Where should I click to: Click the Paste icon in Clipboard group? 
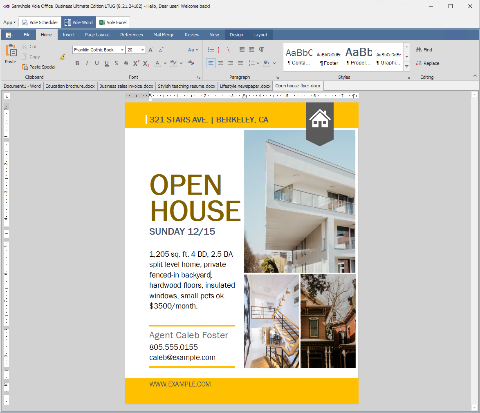(x=11, y=51)
